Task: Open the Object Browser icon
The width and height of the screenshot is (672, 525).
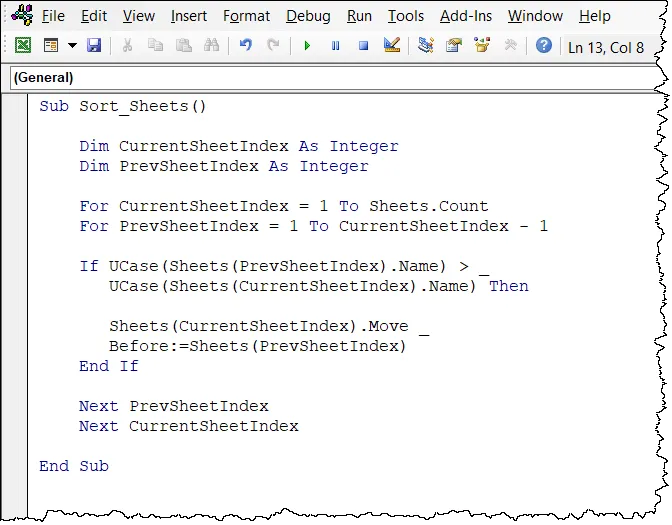Action: (x=482, y=46)
